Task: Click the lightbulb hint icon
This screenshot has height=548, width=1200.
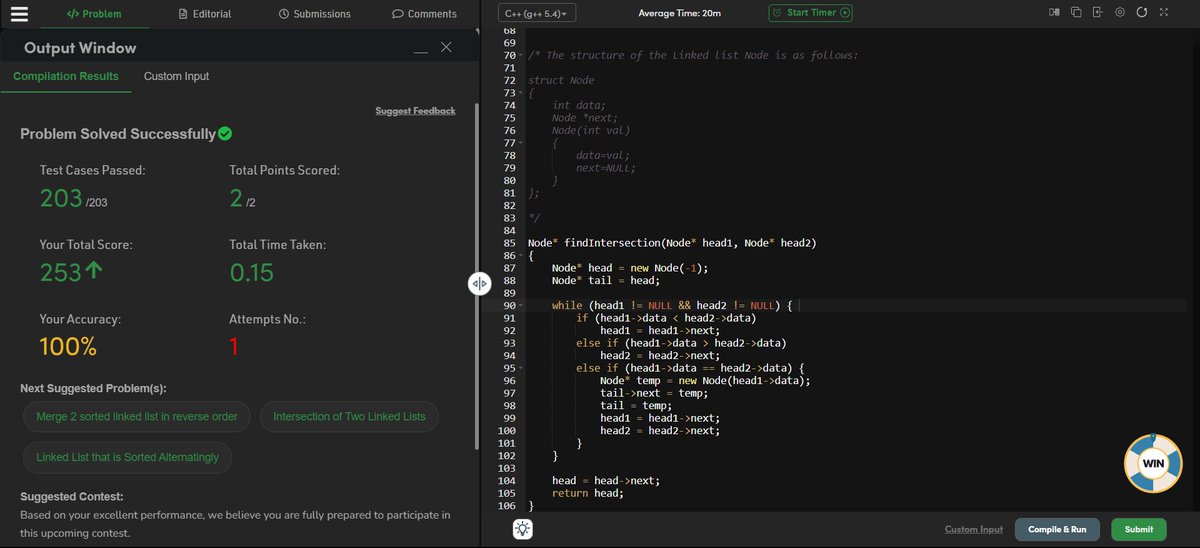Action: click(522, 530)
